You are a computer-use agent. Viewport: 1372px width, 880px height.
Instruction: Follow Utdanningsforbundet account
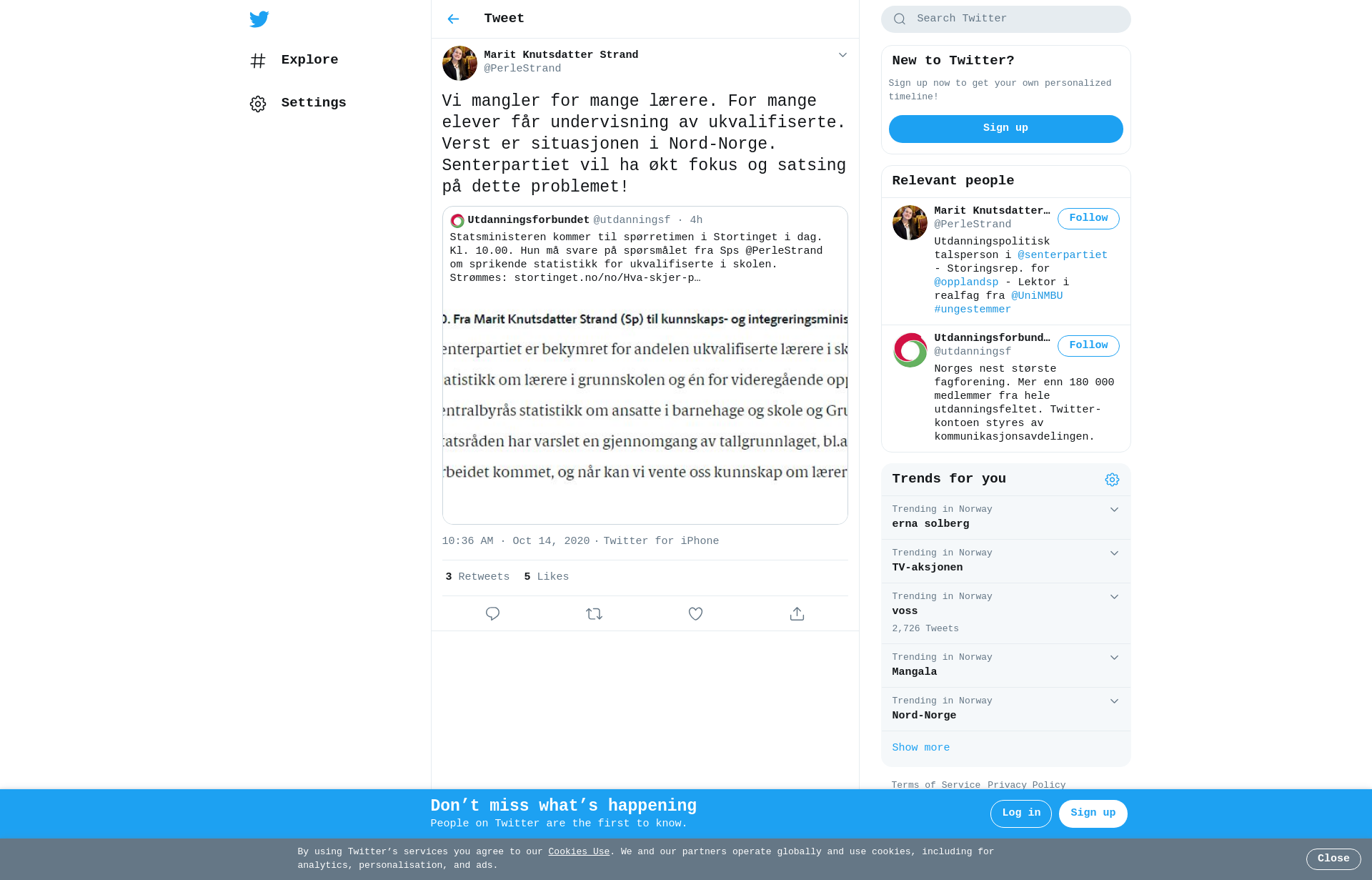click(1088, 346)
